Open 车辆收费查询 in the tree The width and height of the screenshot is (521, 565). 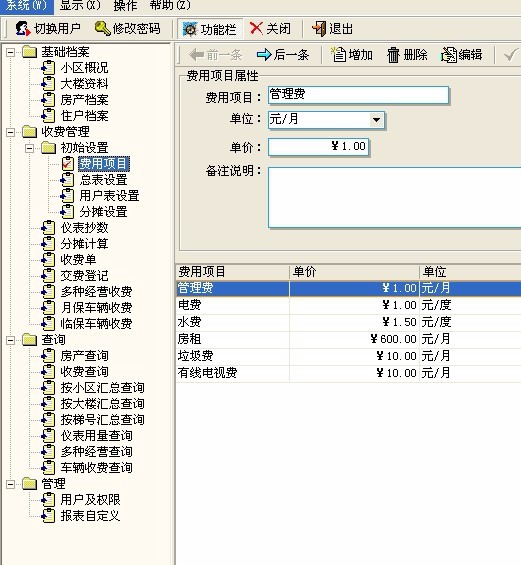click(x=97, y=468)
